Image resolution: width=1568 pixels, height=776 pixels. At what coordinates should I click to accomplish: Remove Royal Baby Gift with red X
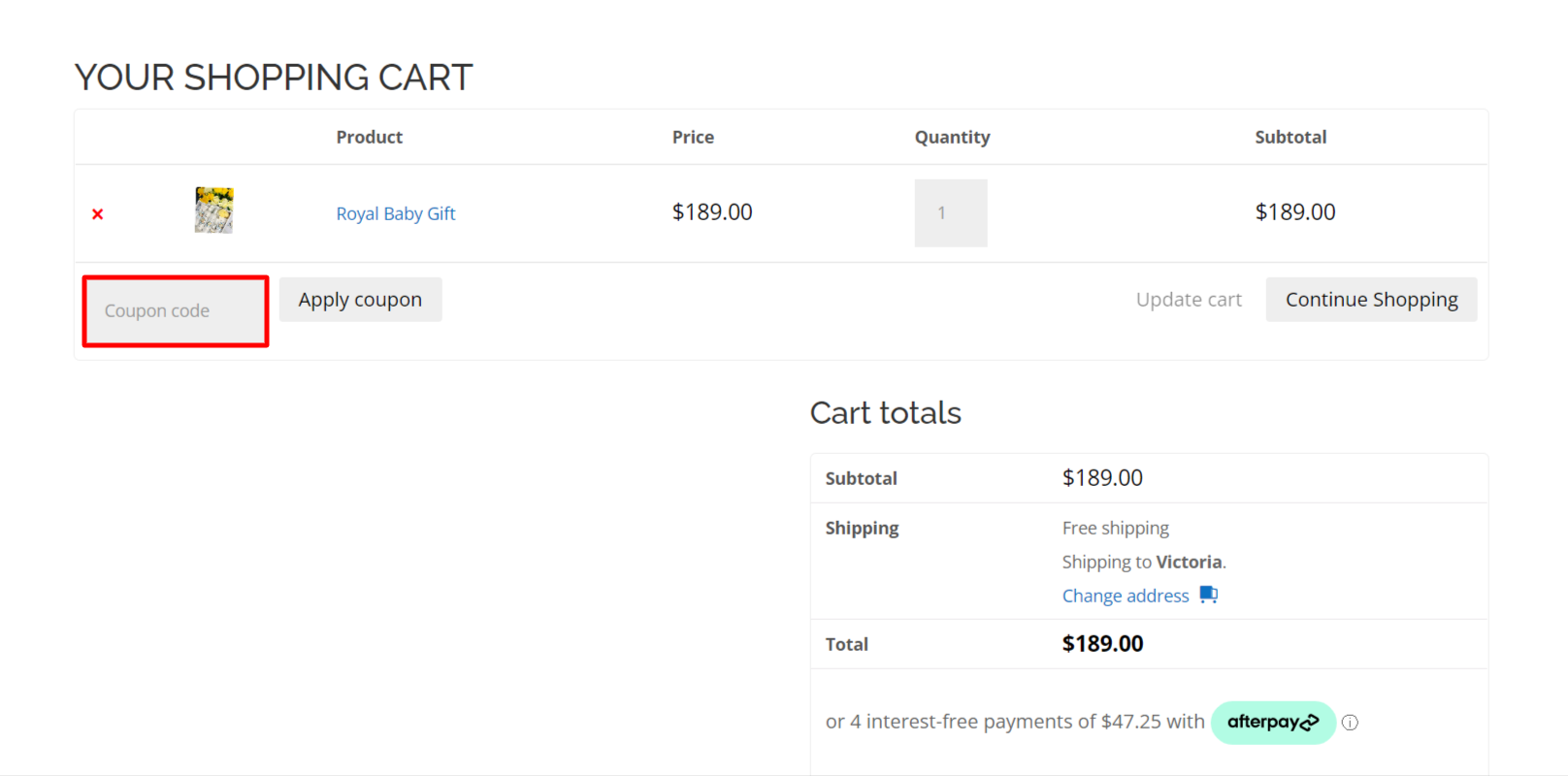(97, 214)
